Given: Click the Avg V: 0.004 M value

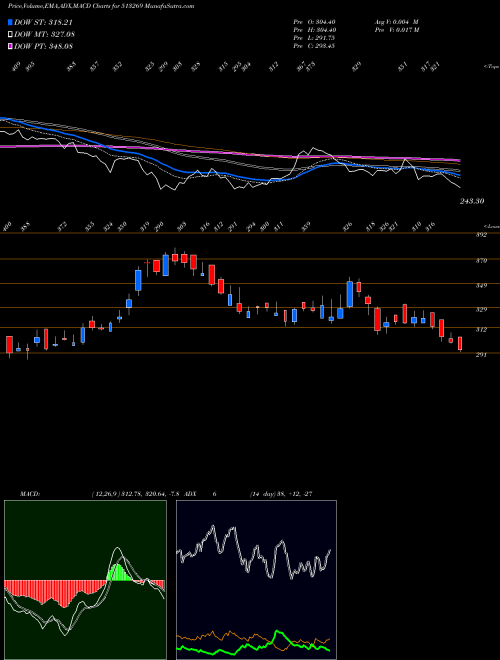Looking at the screenshot, I should point(396,22).
